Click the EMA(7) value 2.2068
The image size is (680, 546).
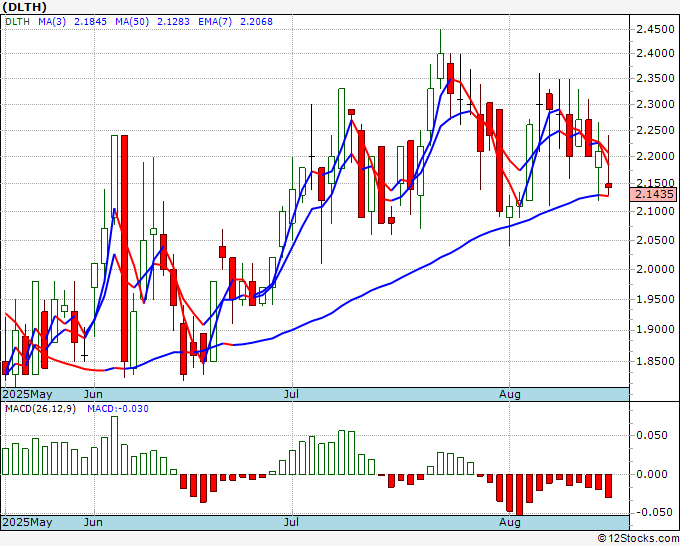coord(256,22)
